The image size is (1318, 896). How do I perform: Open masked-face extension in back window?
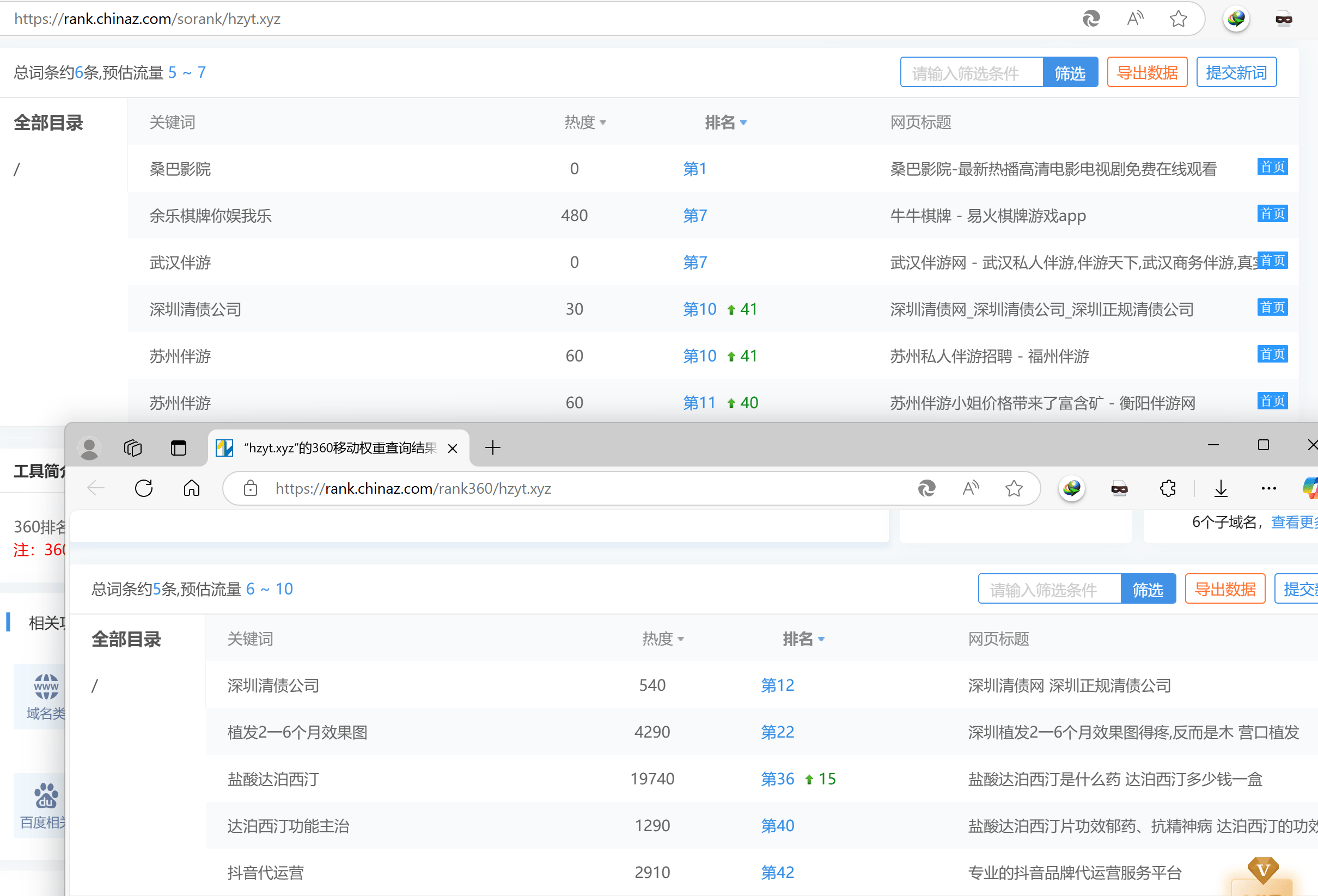coord(1283,19)
